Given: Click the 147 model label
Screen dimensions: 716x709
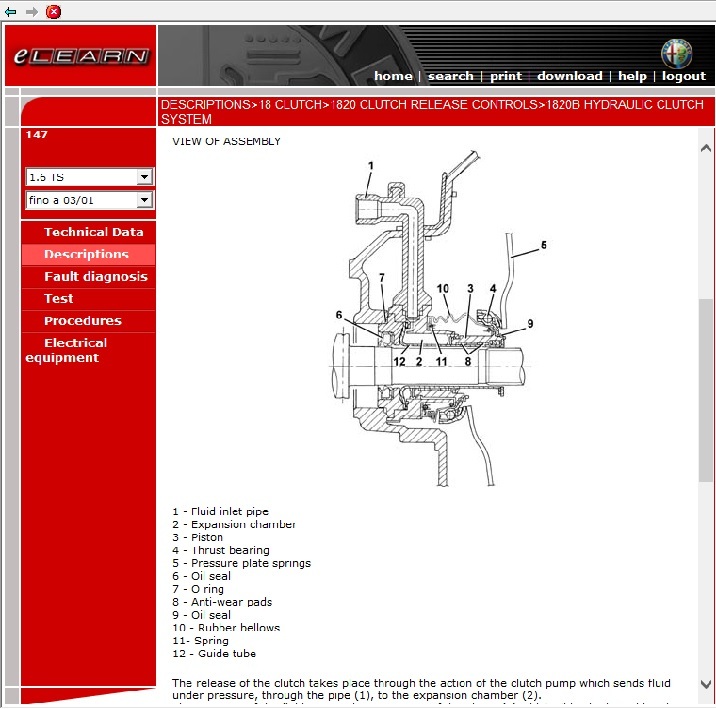Looking at the screenshot, I should tap(37, 134).
